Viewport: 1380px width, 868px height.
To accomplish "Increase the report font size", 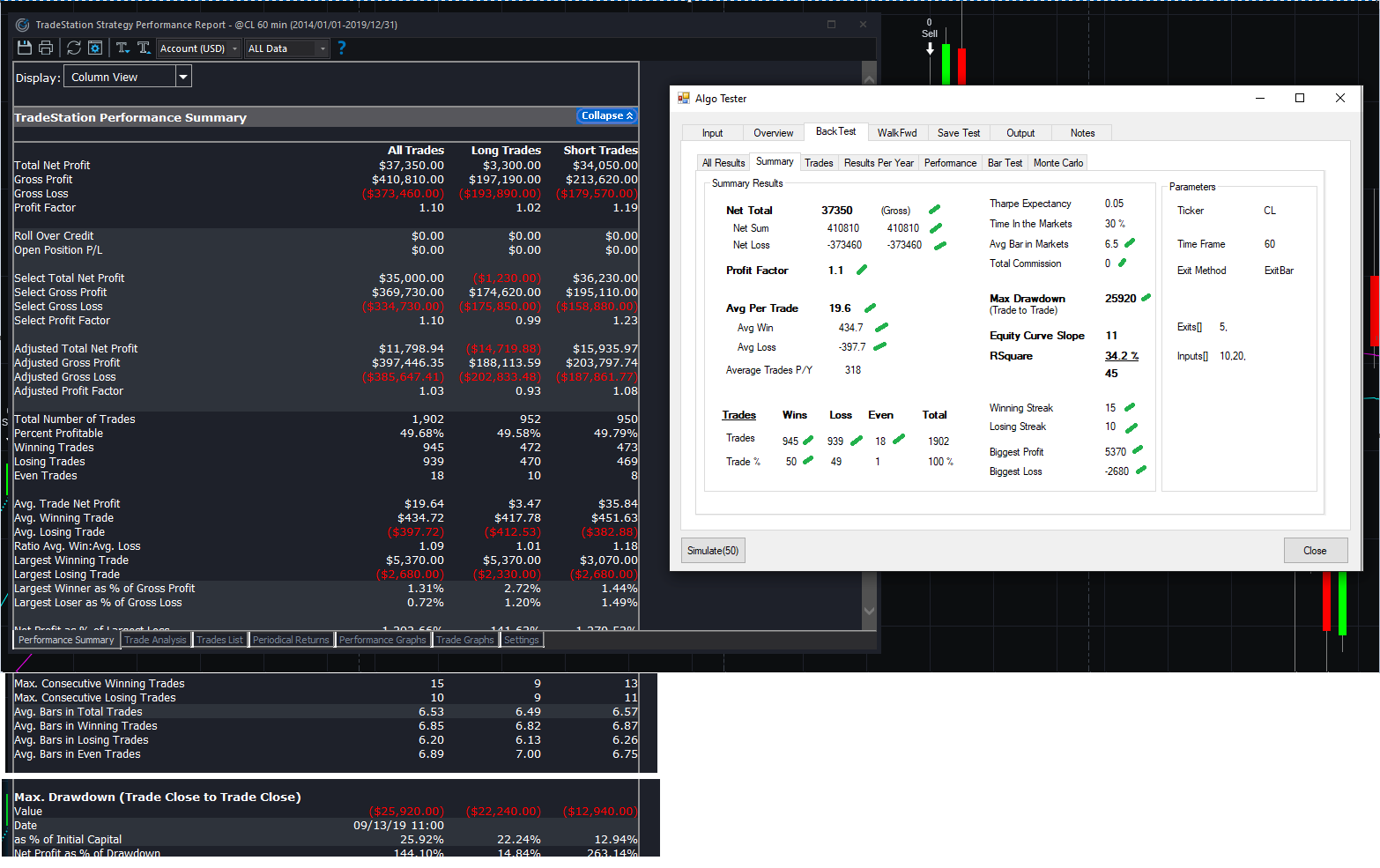I will tap(144, 48).
